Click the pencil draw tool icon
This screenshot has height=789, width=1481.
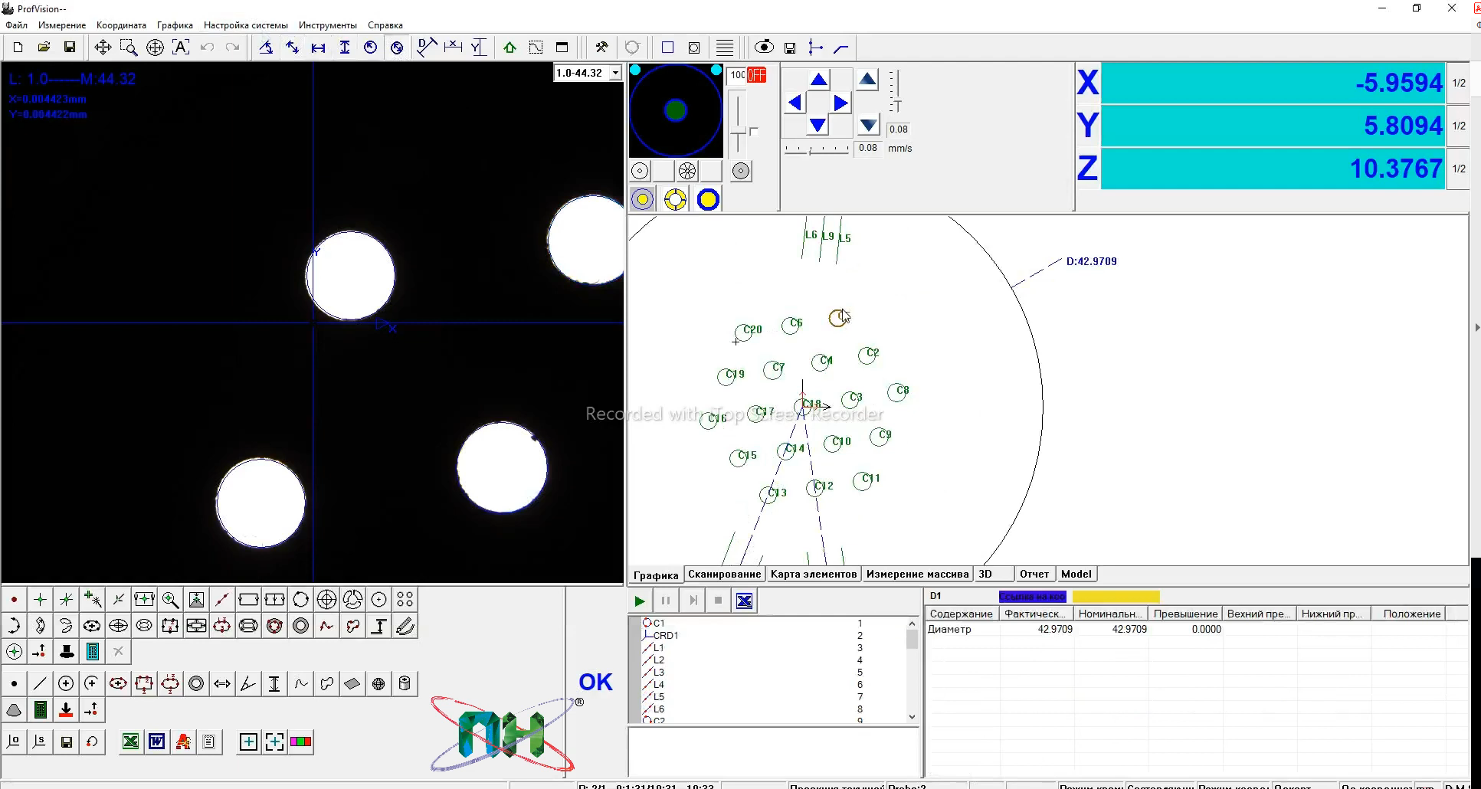click(x=405, y=626)
